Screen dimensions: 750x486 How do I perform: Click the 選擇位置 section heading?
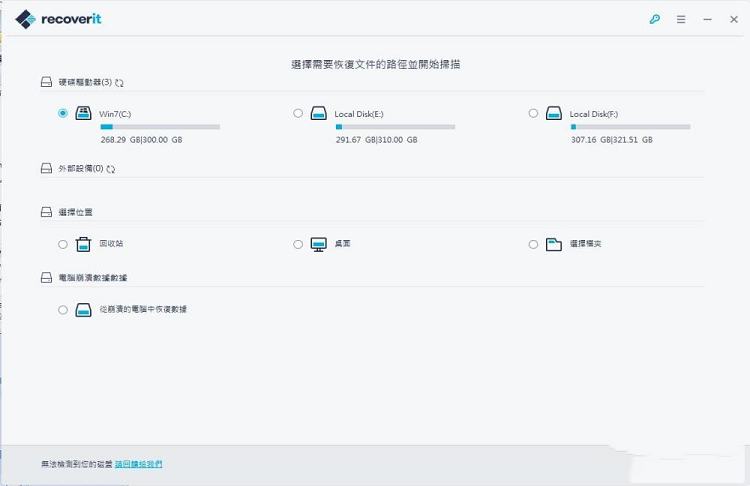tap(76, 212)
